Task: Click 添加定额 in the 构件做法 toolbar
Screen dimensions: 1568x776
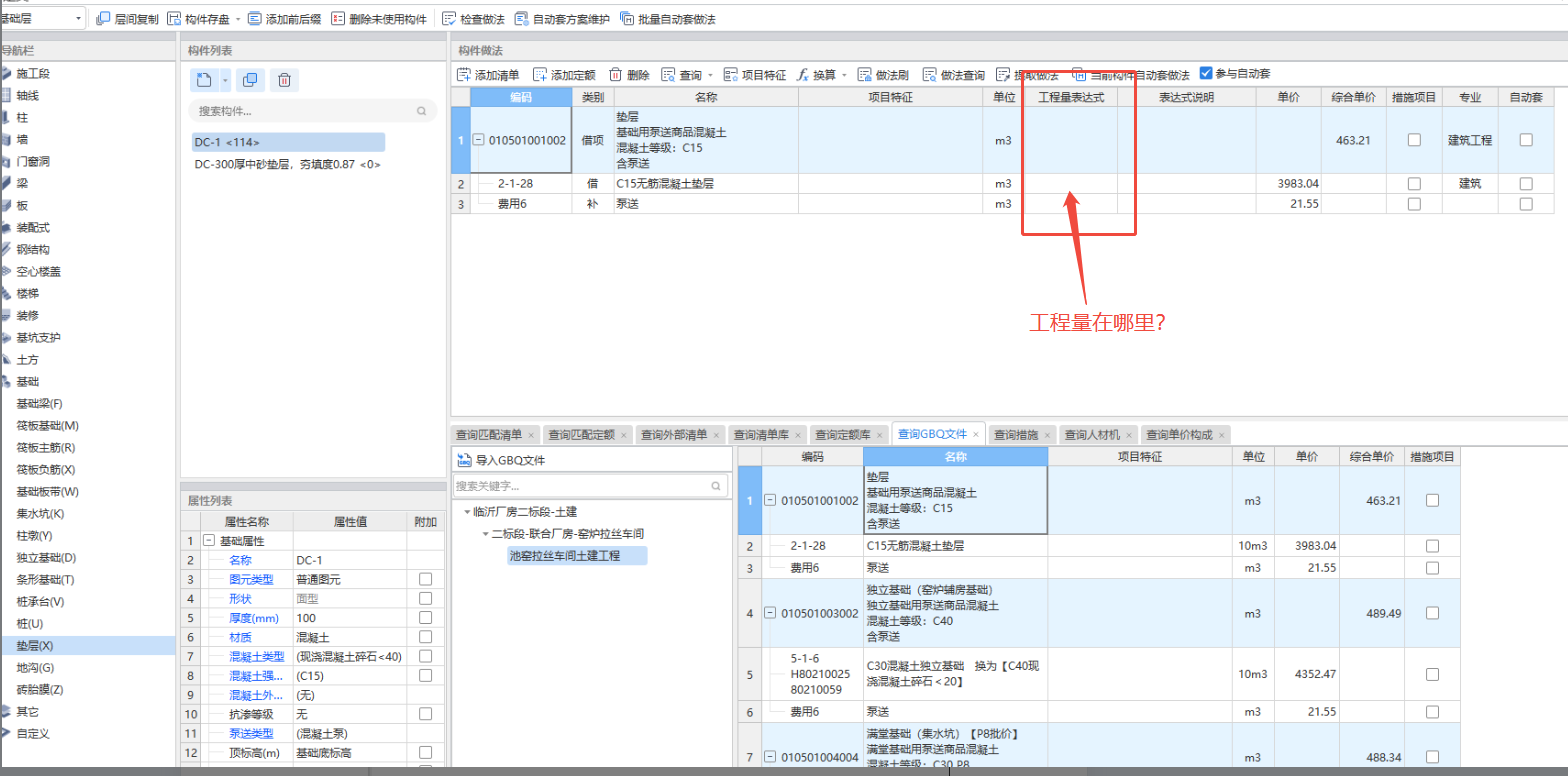Action: pos(564,75)
